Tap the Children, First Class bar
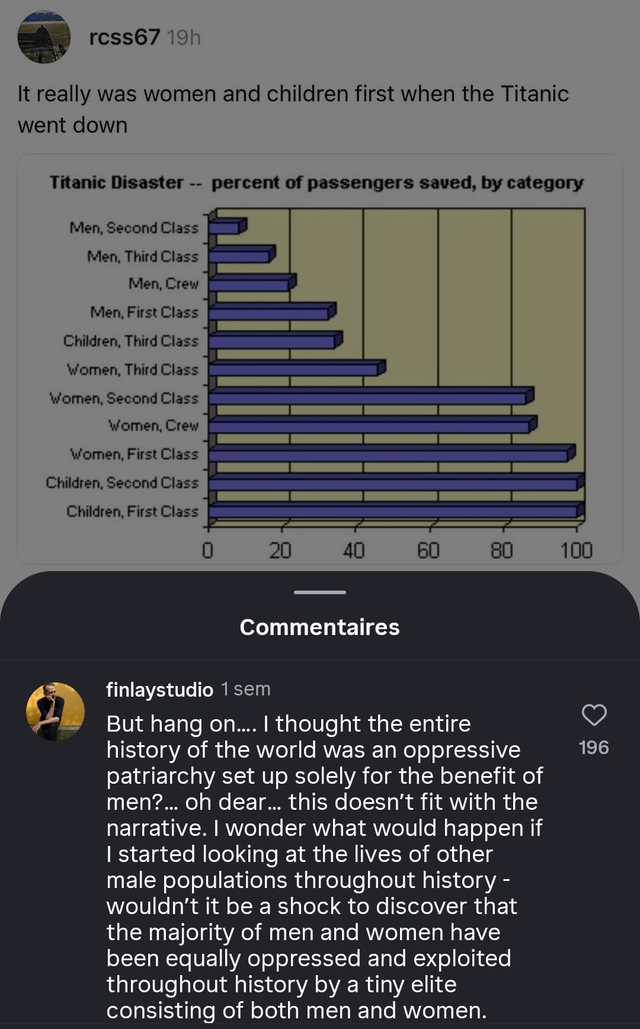This screenshot has height=1029, width=640. pyautogui.click(x=396, y=511)
